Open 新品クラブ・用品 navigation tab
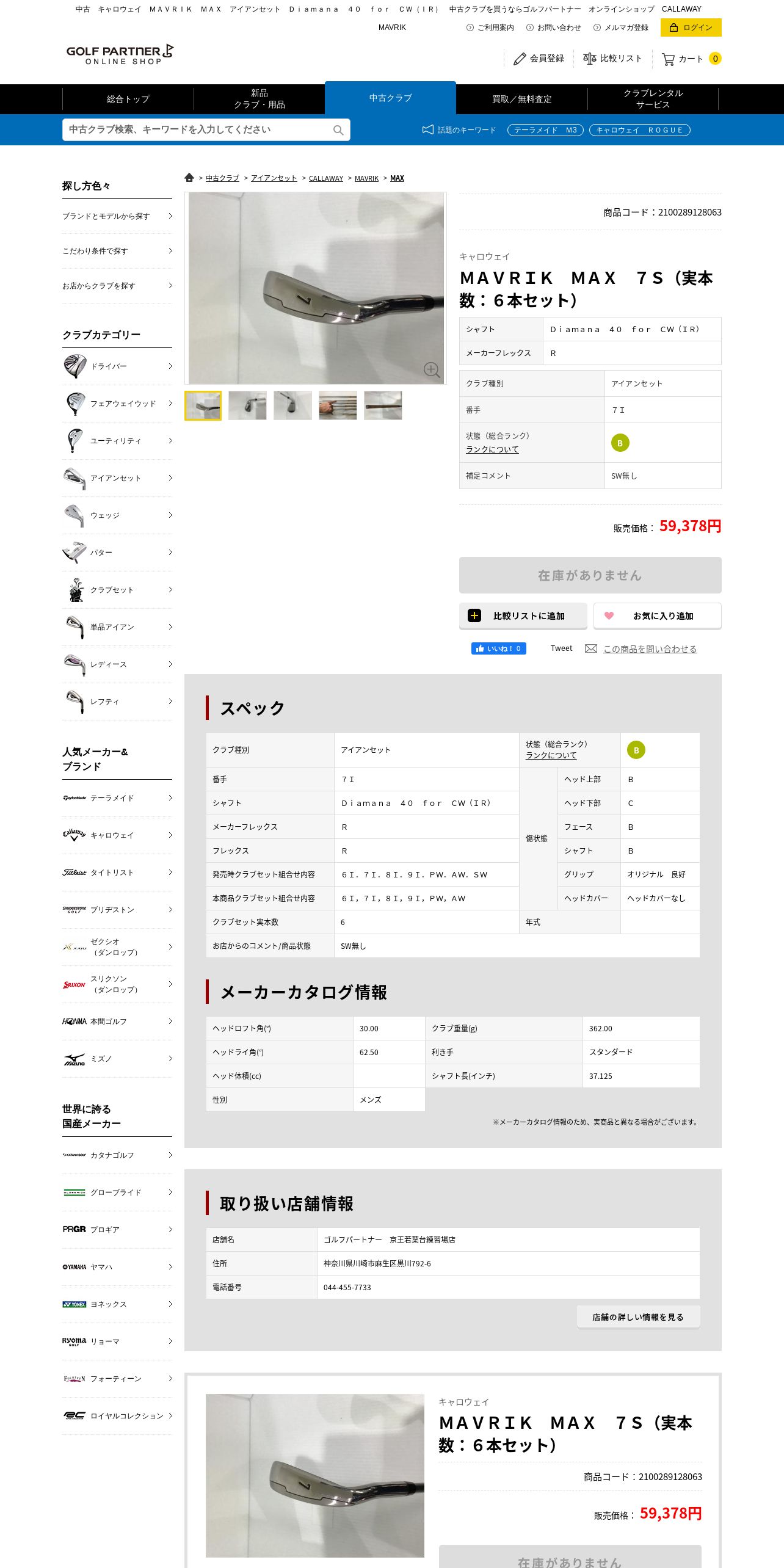The height and width of the screenshot is (1568, 784). tap(260, 99)
